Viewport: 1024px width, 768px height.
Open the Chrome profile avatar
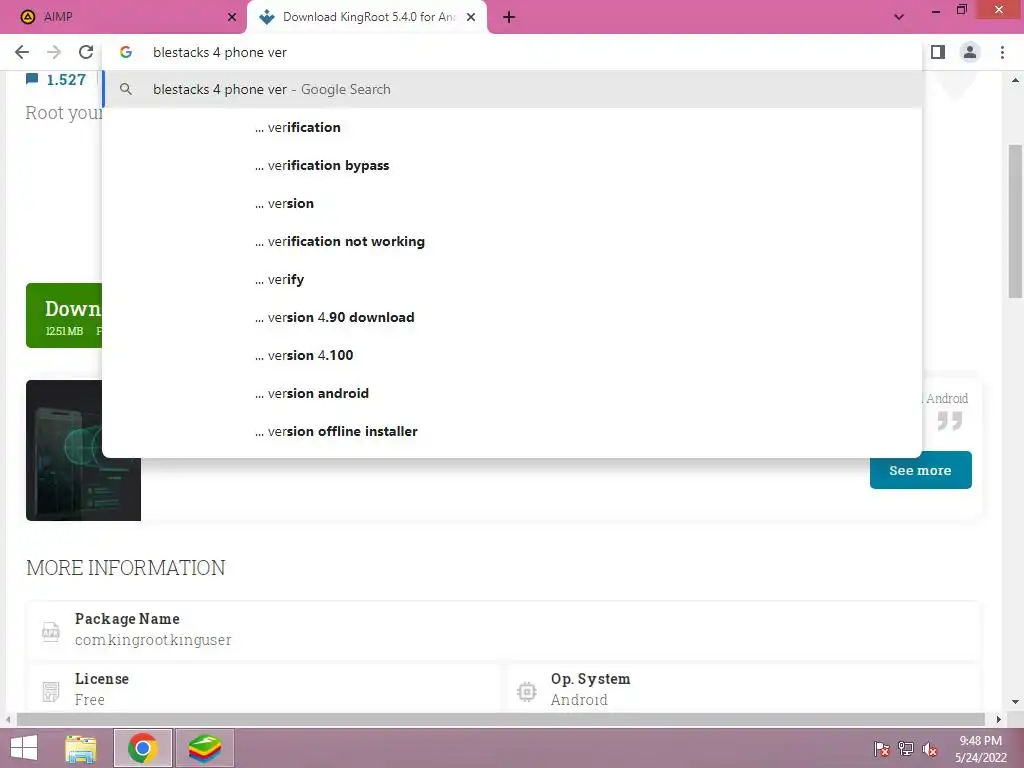point(970,52)
